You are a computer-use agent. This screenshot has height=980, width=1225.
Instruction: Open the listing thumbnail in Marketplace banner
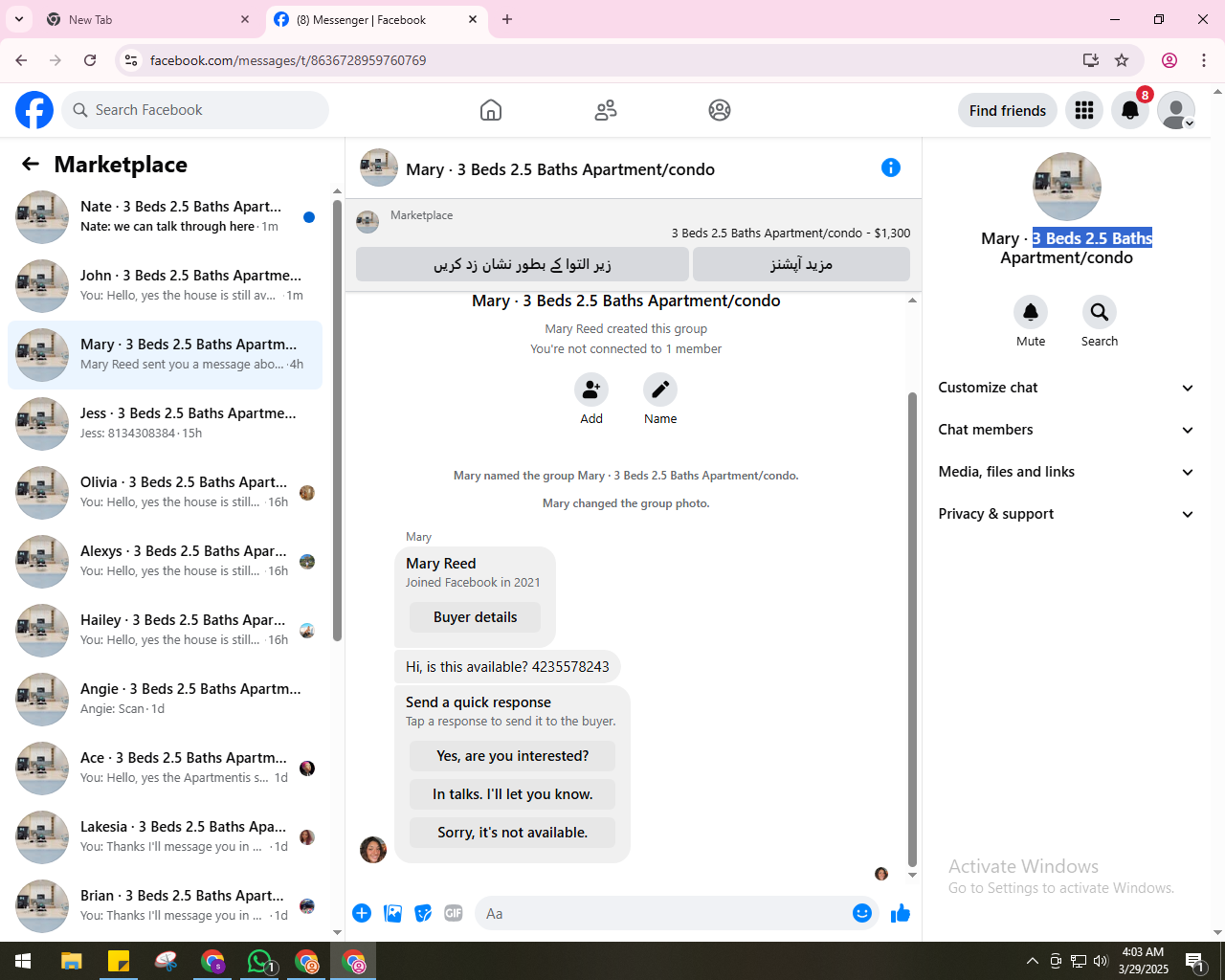click(x=367, y=222)
